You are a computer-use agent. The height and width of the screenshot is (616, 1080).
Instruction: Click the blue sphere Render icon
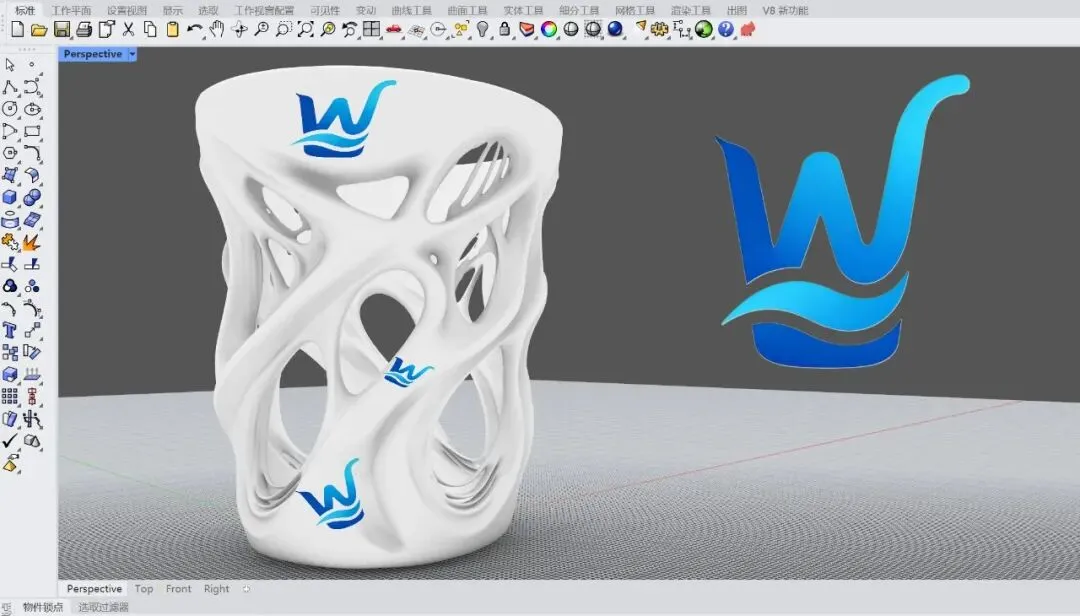click(615, 29)
